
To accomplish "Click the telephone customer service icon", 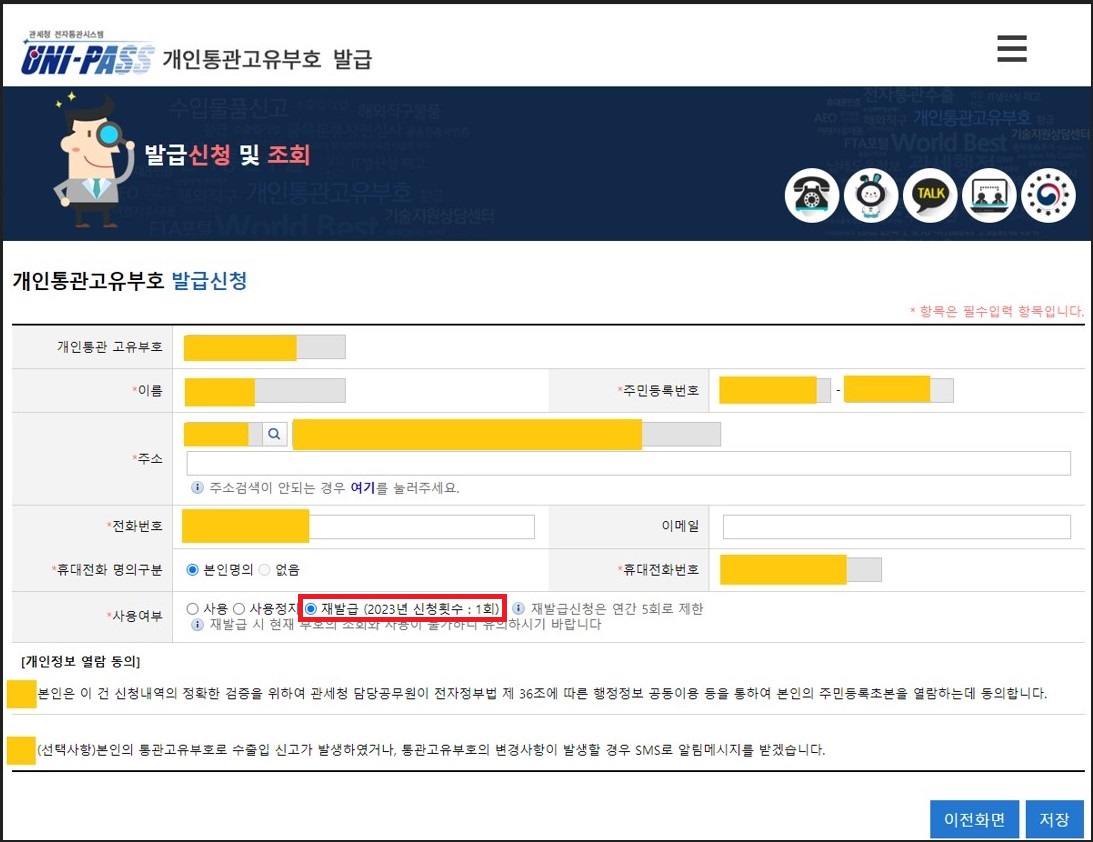I will click(x=812, y=196).
